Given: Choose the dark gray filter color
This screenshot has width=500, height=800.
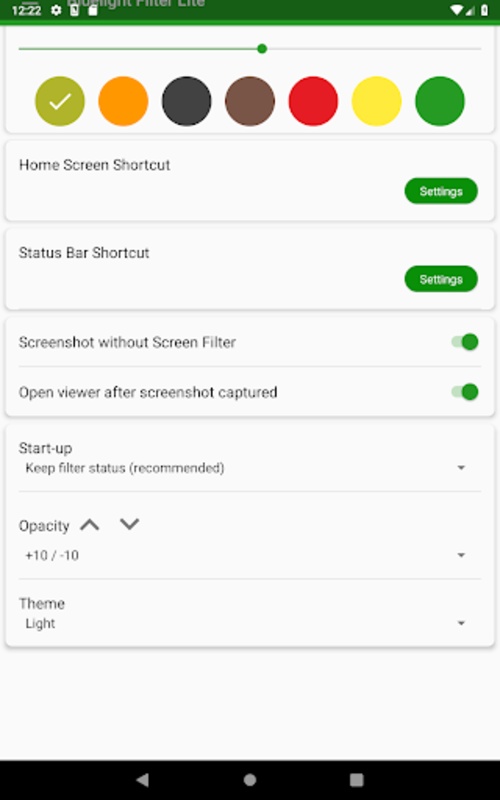Looking at the screenshot, I should [x=187, y=101].
